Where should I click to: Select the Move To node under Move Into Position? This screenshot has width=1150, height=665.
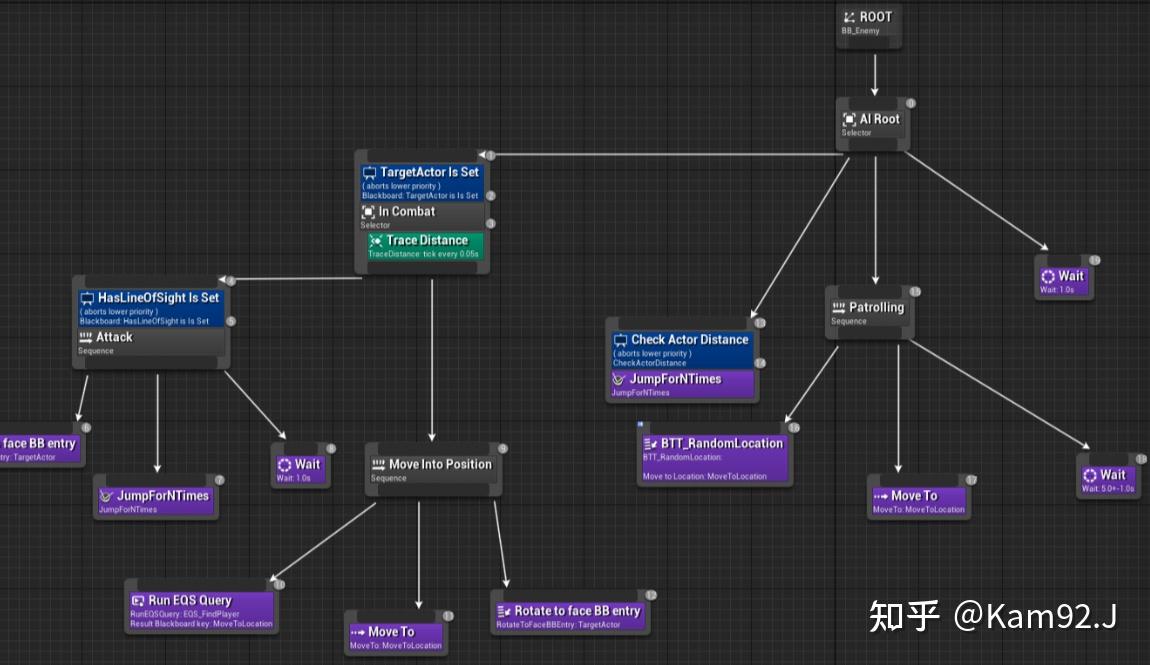tap(394, 633)
